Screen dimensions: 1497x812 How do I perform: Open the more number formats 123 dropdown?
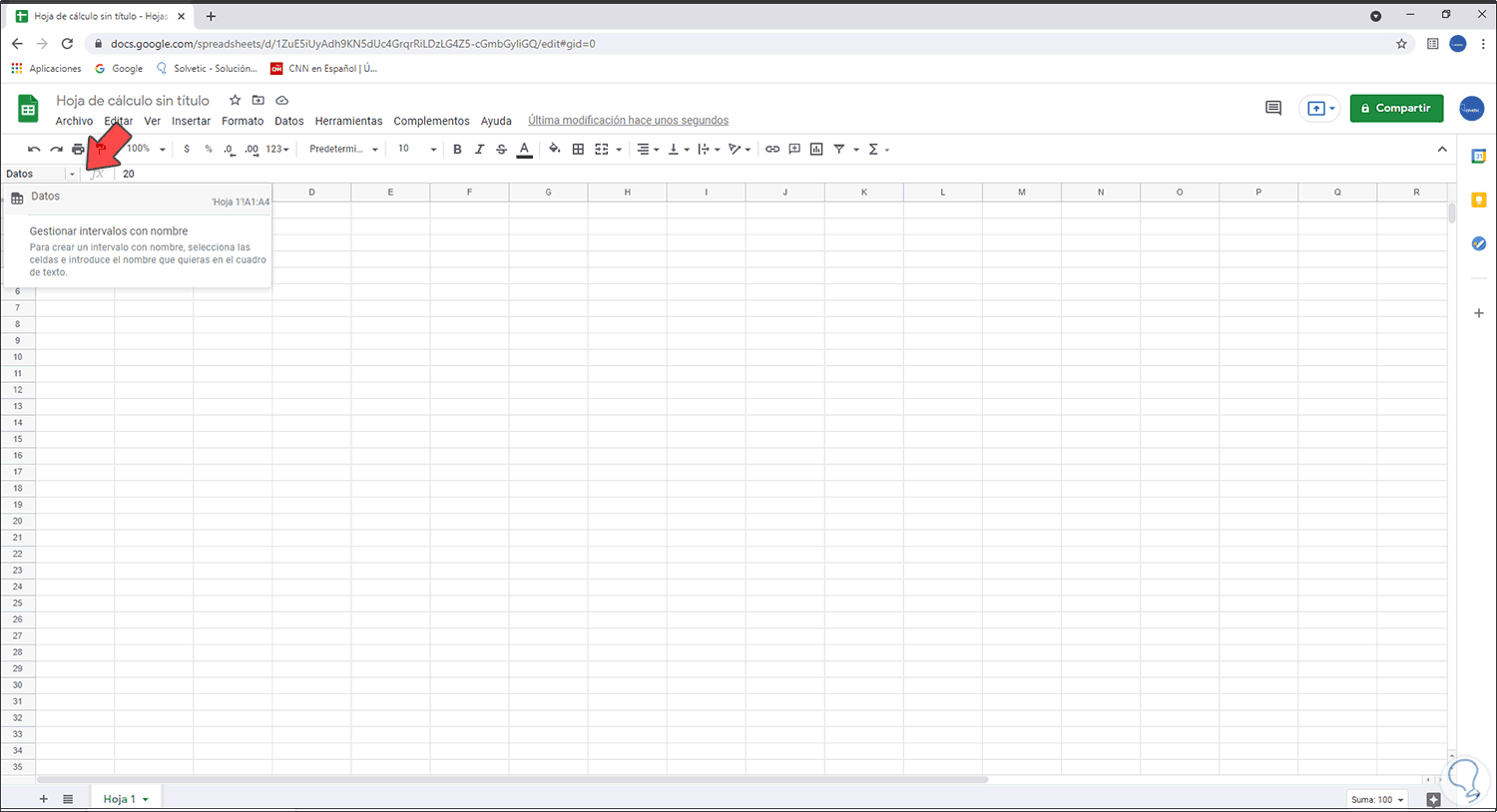tap(271, 149)
